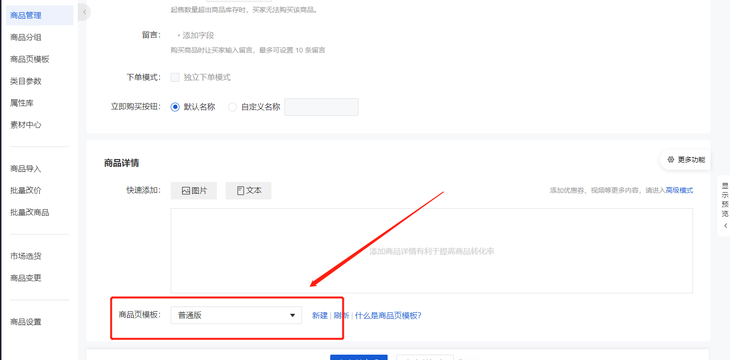Screen dimensions: 730x360
Task: Go to 市场选货
Action: click(x=26, y=256)
